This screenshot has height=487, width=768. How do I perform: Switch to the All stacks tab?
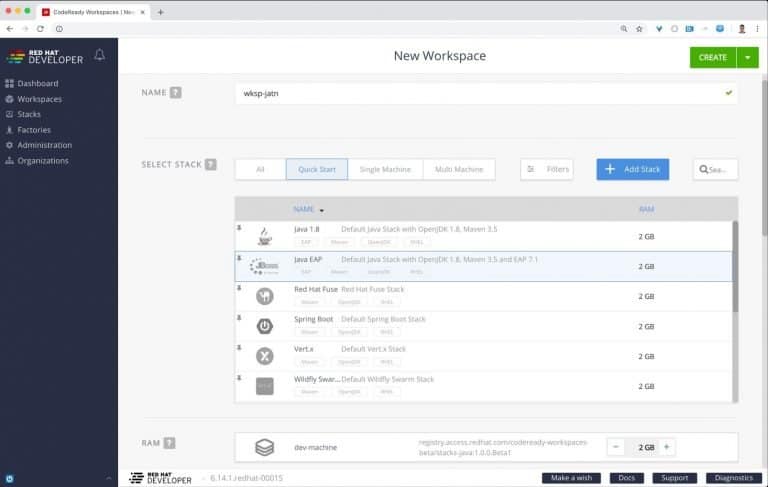(x=261, y=169)
